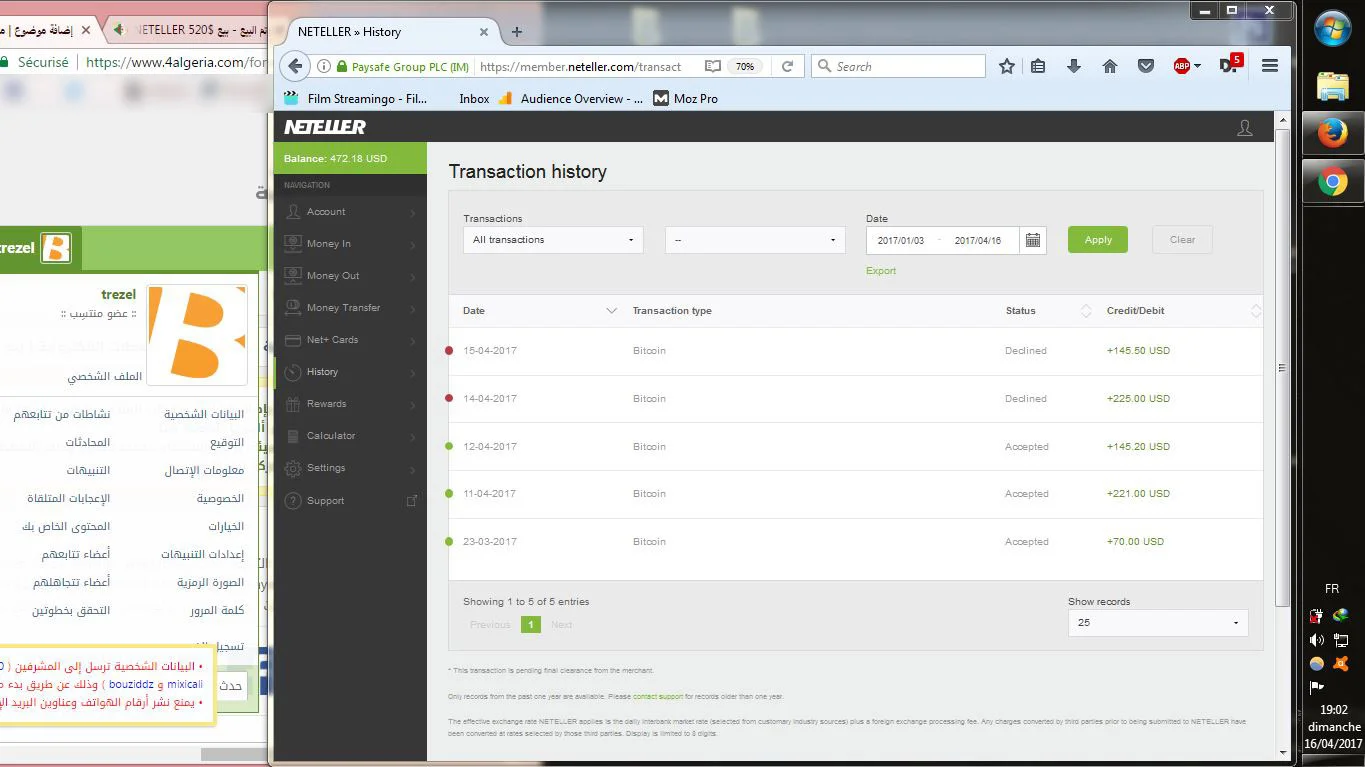1365x767 pixels.
Task: Click the Firefox bookmark star icon
Action: pyautogui.click(x=1007, y=67)
